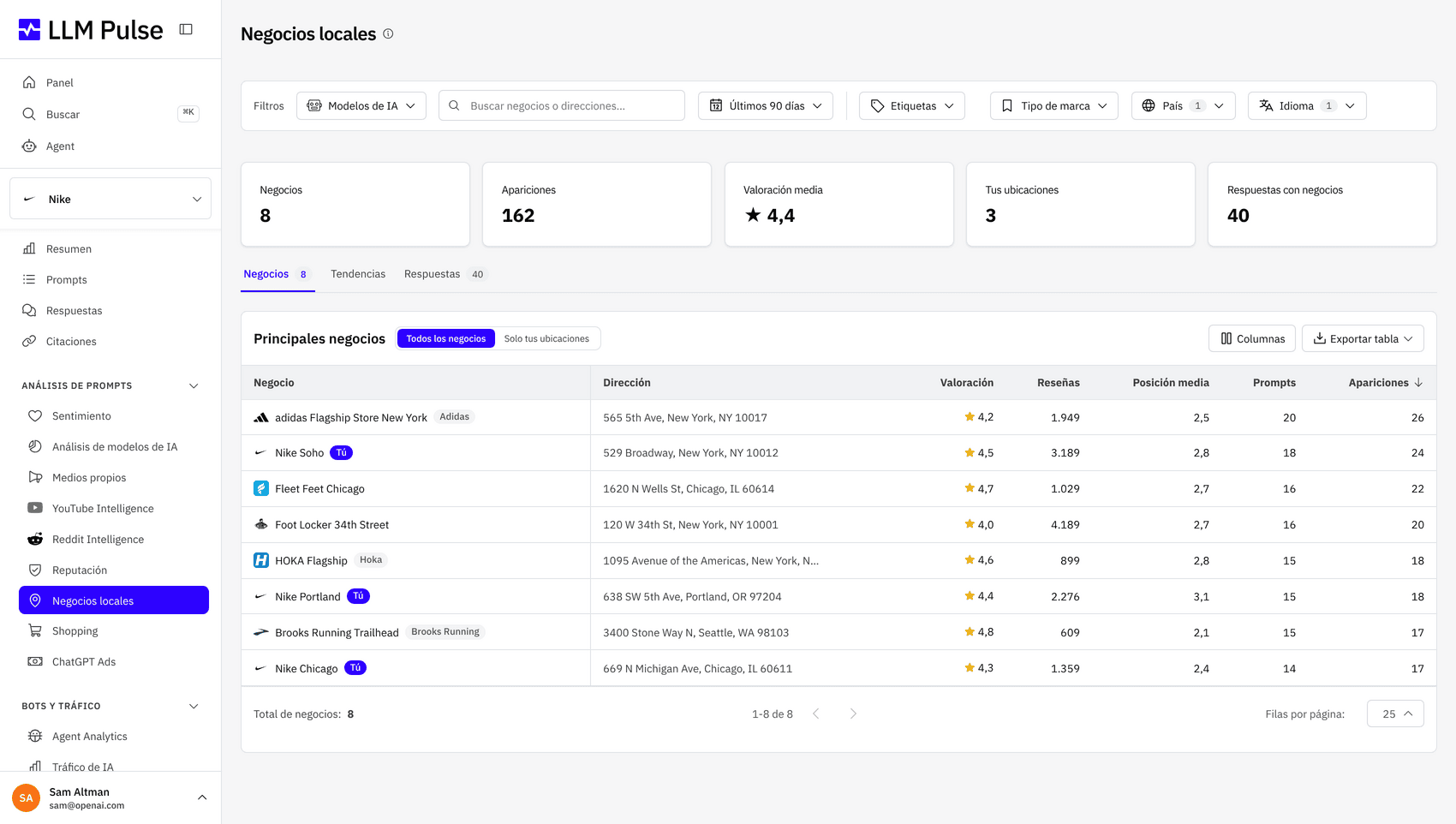This screenshot has height=824, width=1456.
Task: Go to next page arrow
Action: click(x=853, y=714)
